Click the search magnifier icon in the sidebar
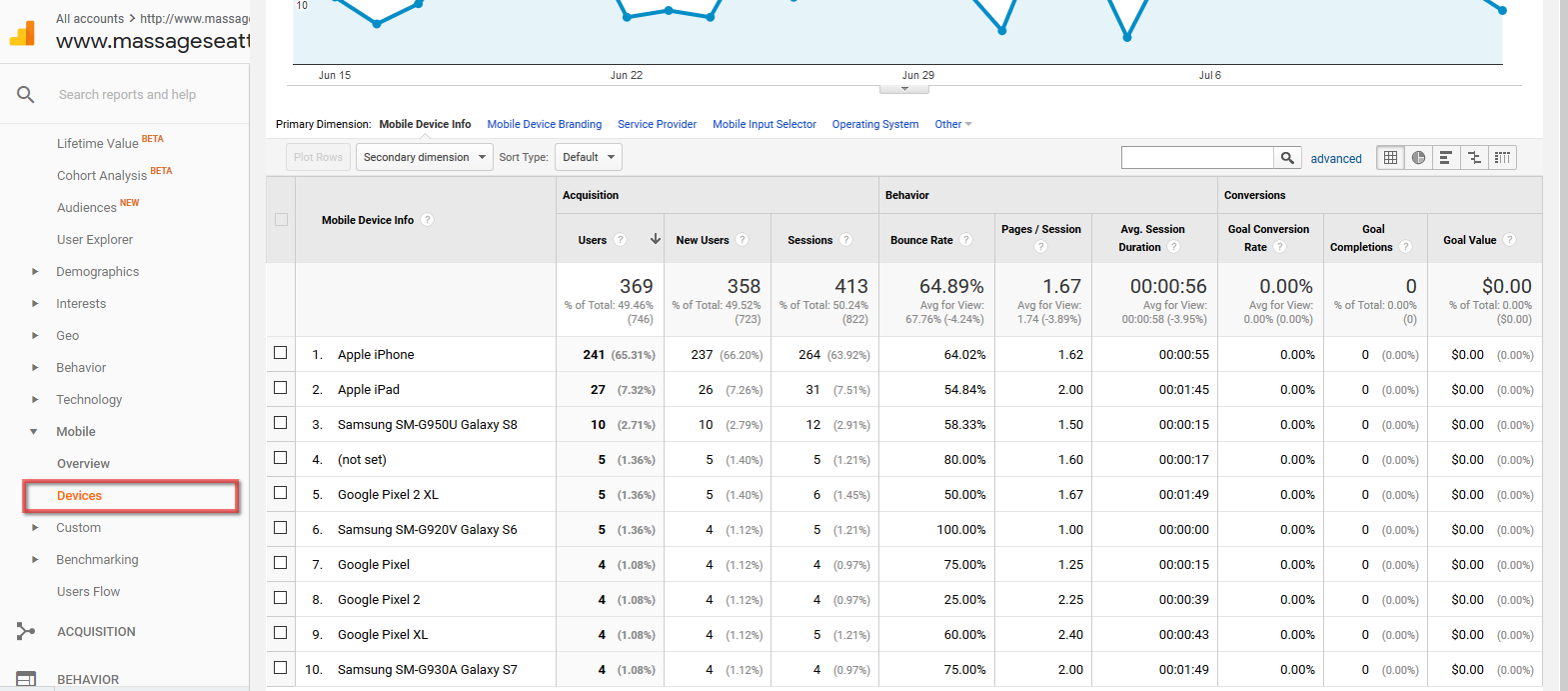 pos(26,95)
